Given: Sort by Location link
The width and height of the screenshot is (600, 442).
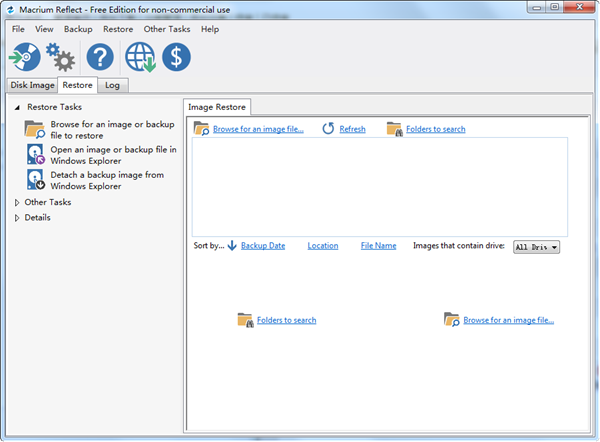Looking at the screenshot, I should [x=323, y=246].
